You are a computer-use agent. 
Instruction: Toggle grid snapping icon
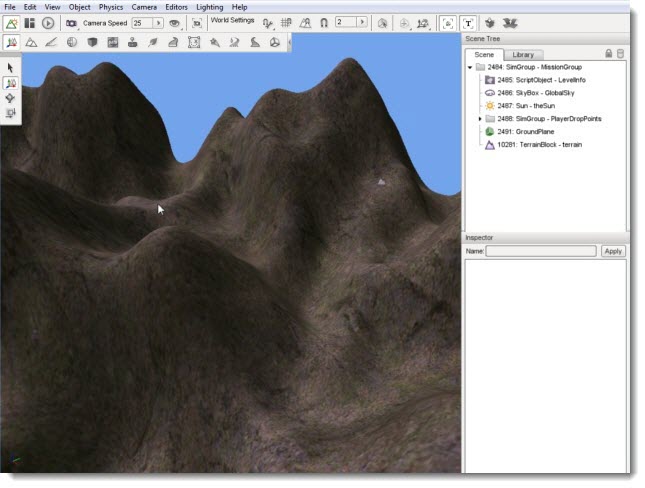click(286, 23)
